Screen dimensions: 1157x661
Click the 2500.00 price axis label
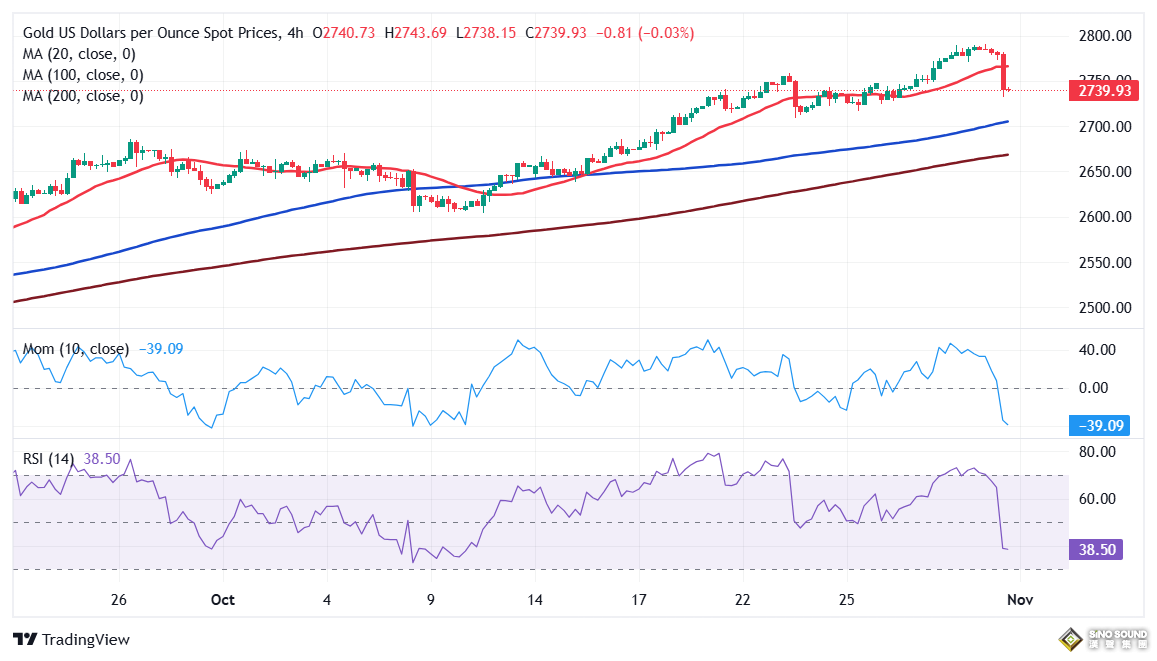click(x=1104, y=308)
